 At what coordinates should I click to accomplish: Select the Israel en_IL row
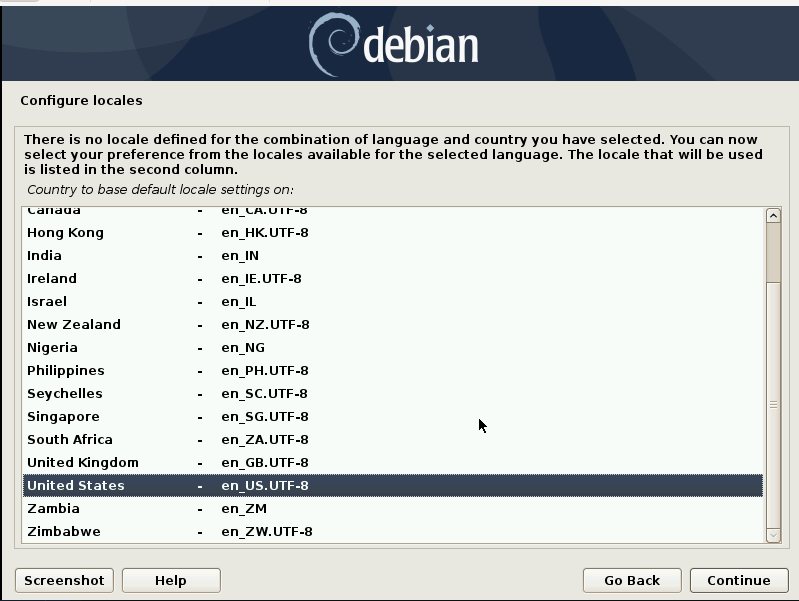coord(393,301)
